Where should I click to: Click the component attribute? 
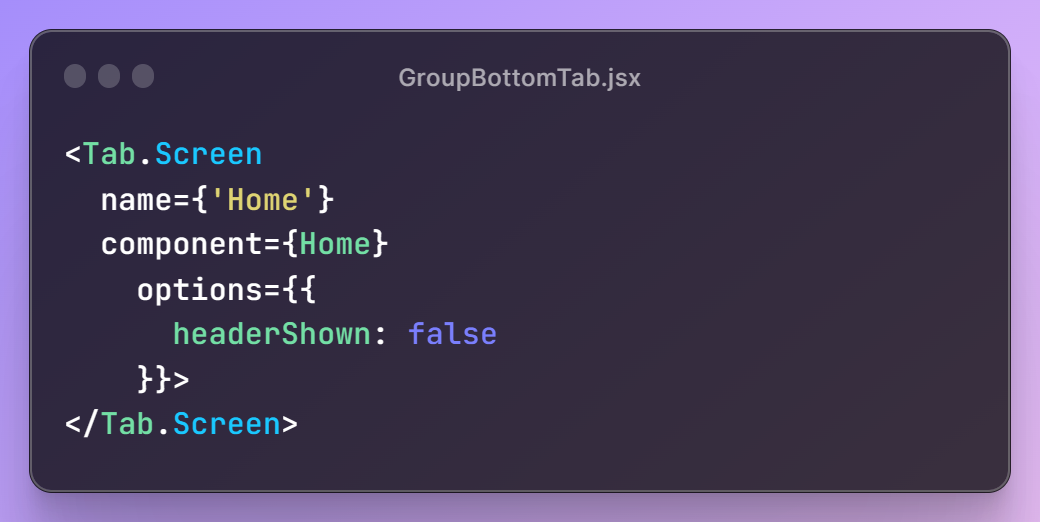[182, 245]
